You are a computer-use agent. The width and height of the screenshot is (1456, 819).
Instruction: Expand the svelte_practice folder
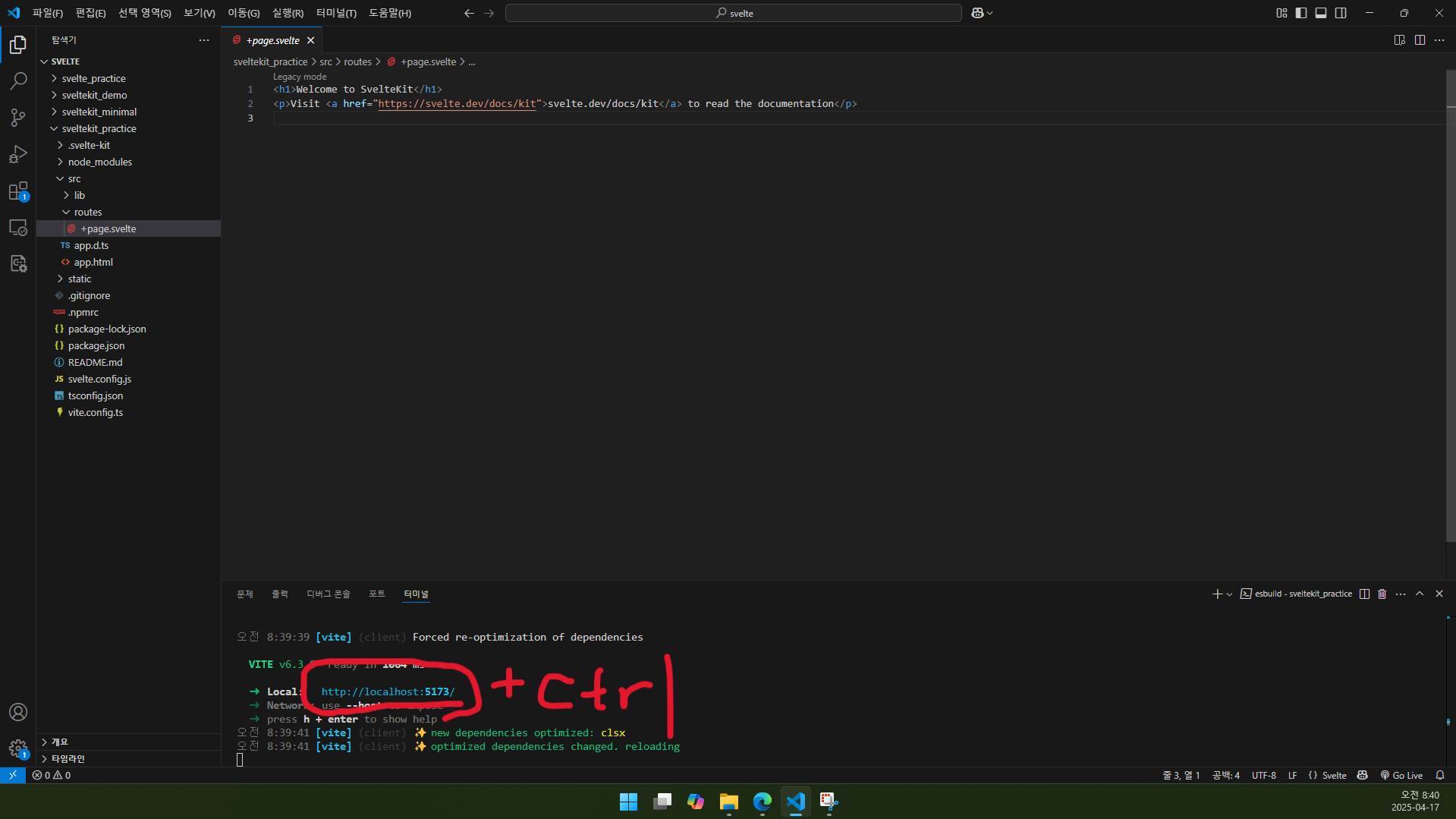point(54,78)
